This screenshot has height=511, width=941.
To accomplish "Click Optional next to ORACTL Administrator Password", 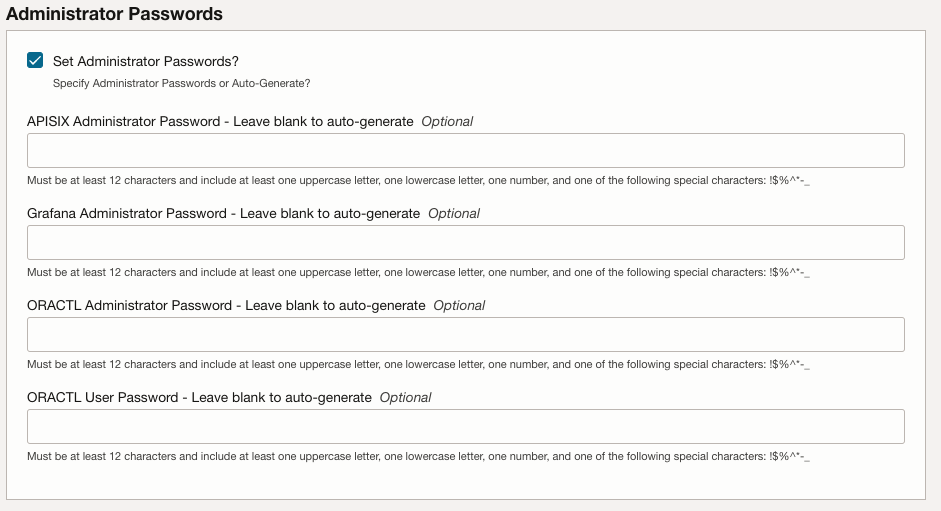I will point(459,306).
